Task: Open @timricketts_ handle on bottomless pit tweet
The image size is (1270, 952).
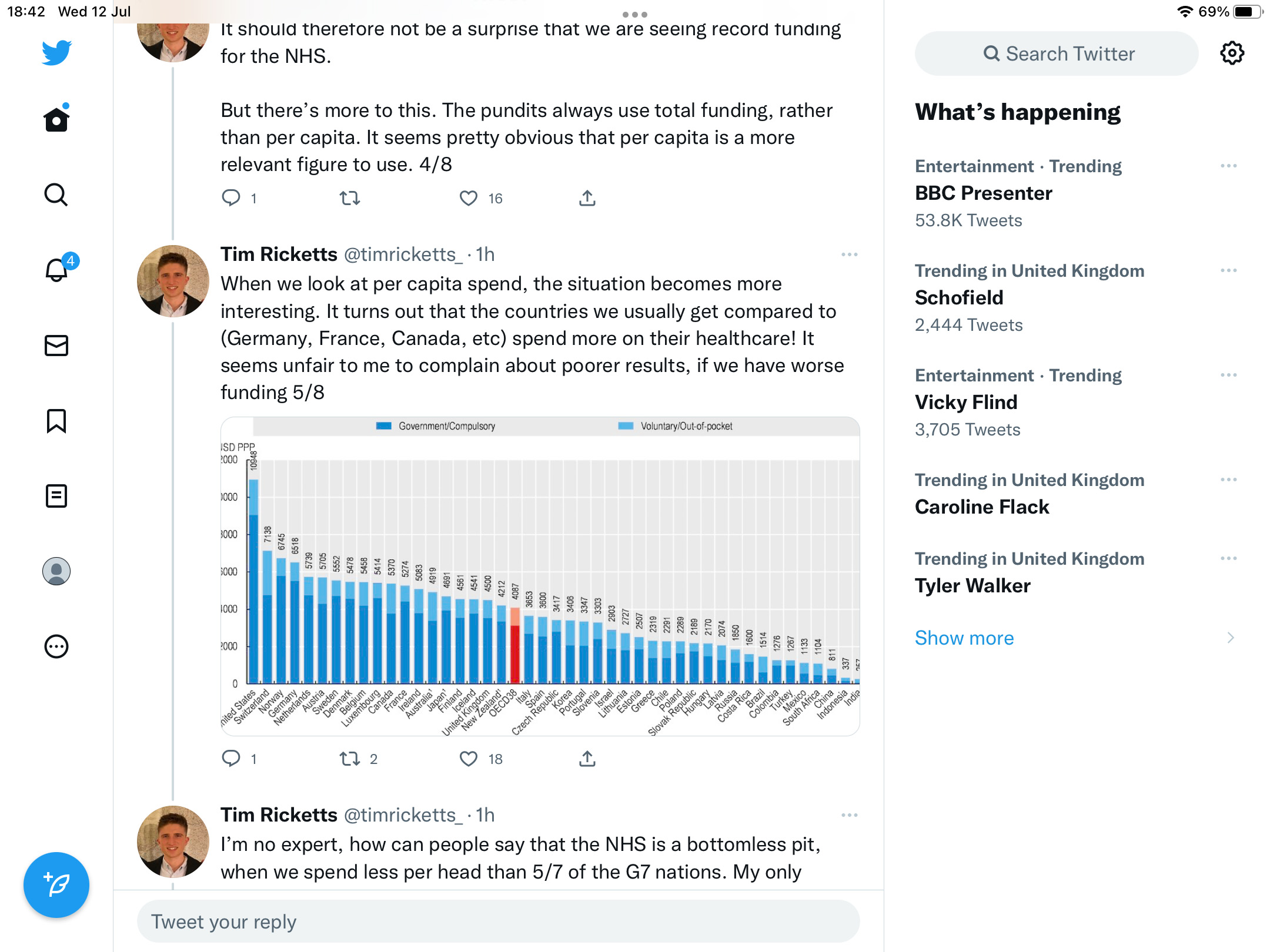Action: pyautogui.click(x=403, y=815)
